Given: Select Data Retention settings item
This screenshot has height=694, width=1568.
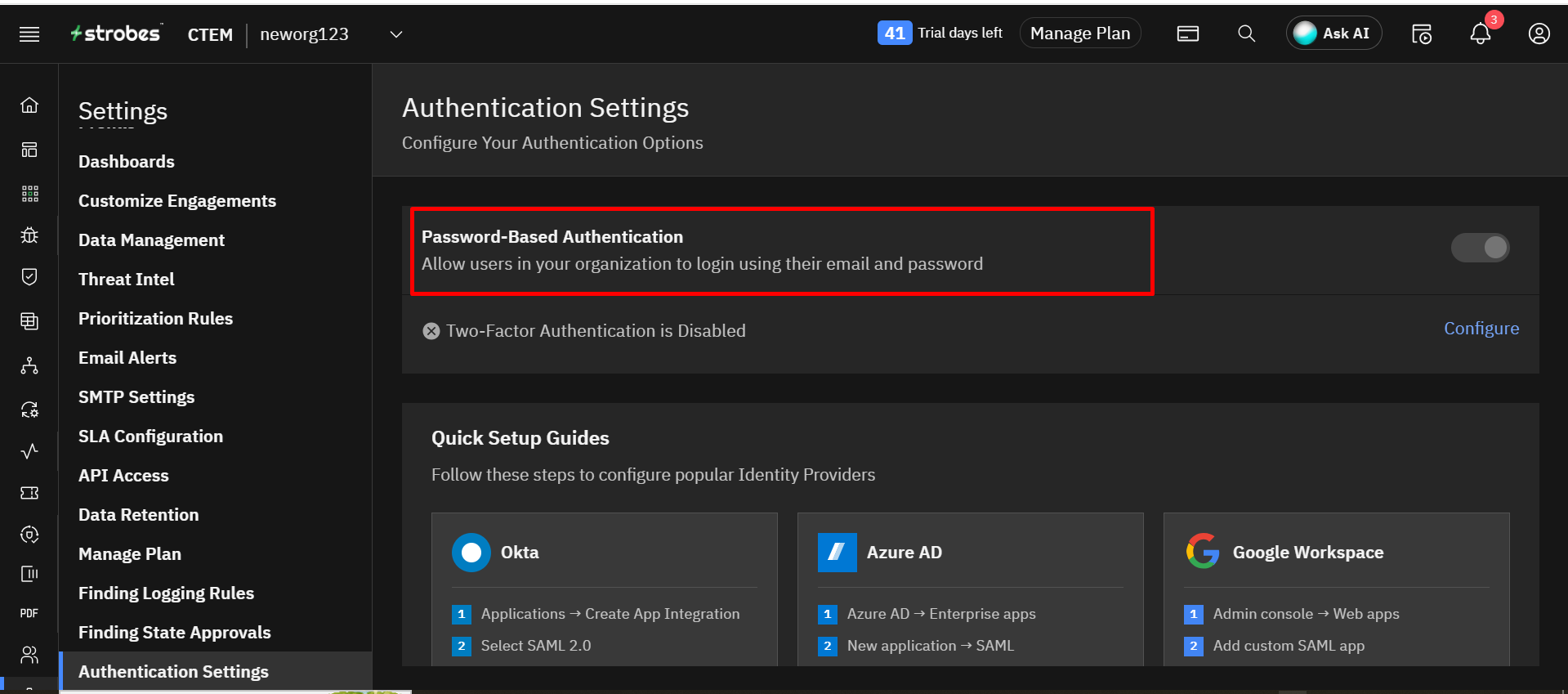Looking at the screenshot, I should (x=138, y=515).
